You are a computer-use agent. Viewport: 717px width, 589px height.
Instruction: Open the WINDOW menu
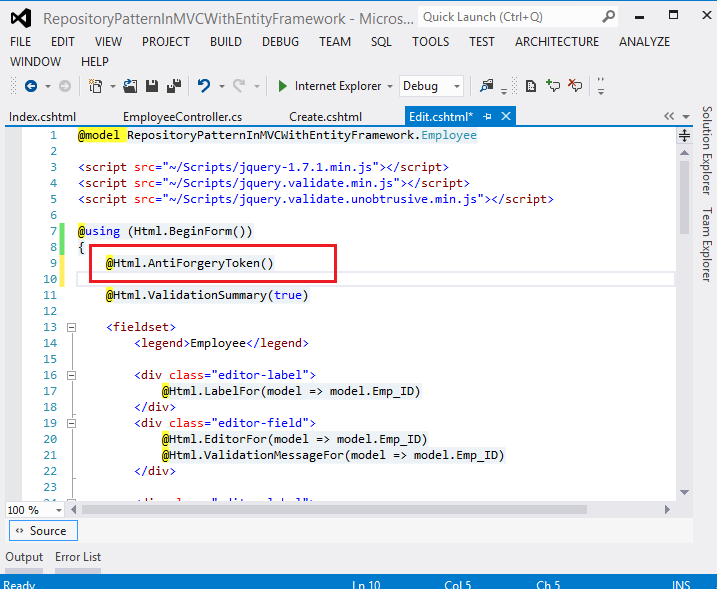point(36,62)
